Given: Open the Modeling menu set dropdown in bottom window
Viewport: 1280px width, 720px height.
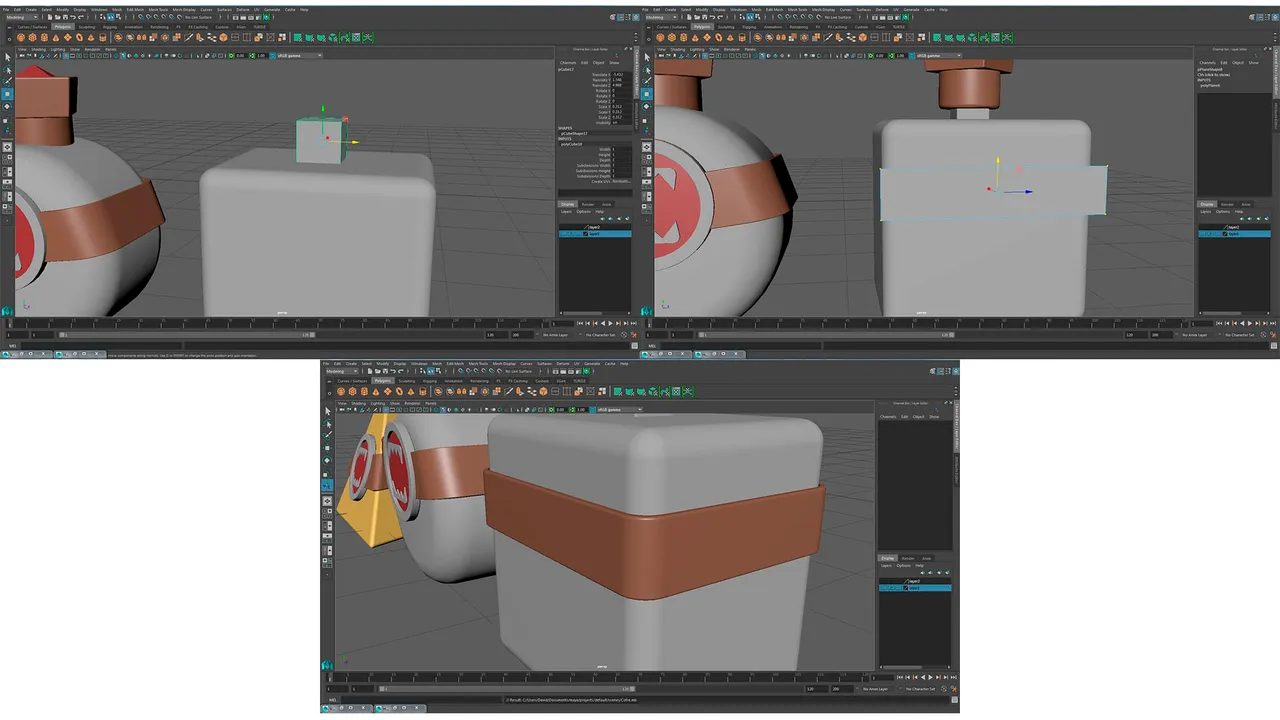Looking at the screenshot, I should (342, 371).
